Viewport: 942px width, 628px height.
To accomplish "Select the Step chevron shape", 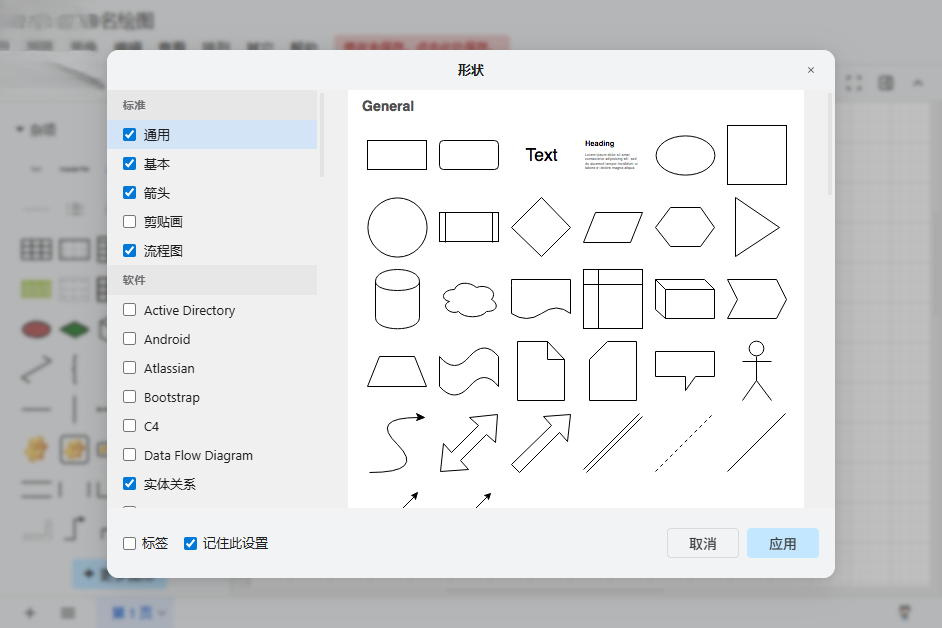I will click(756, 299).
